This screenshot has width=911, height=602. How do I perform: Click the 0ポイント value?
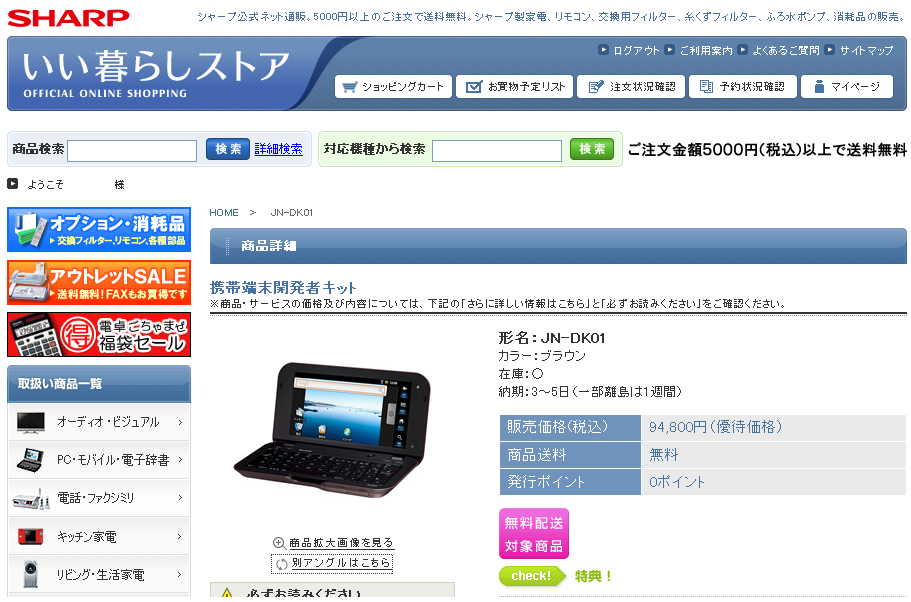click(676, 482)
